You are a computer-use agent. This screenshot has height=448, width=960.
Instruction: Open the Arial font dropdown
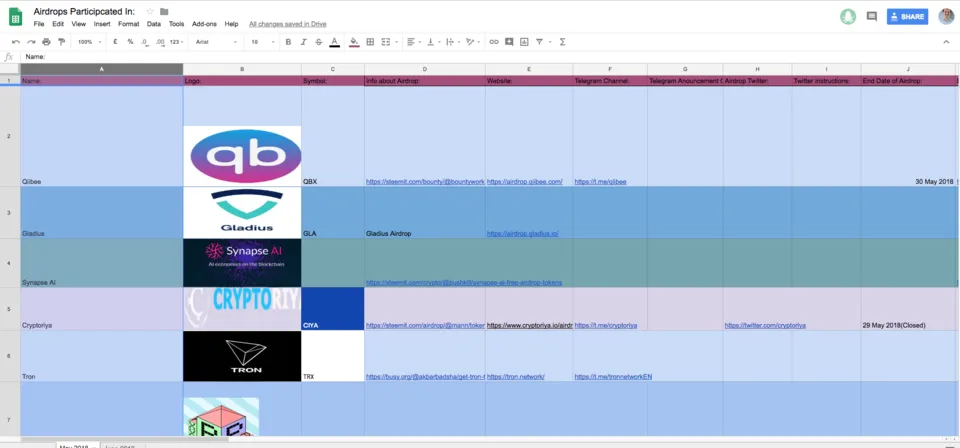(x=216, y=42)
